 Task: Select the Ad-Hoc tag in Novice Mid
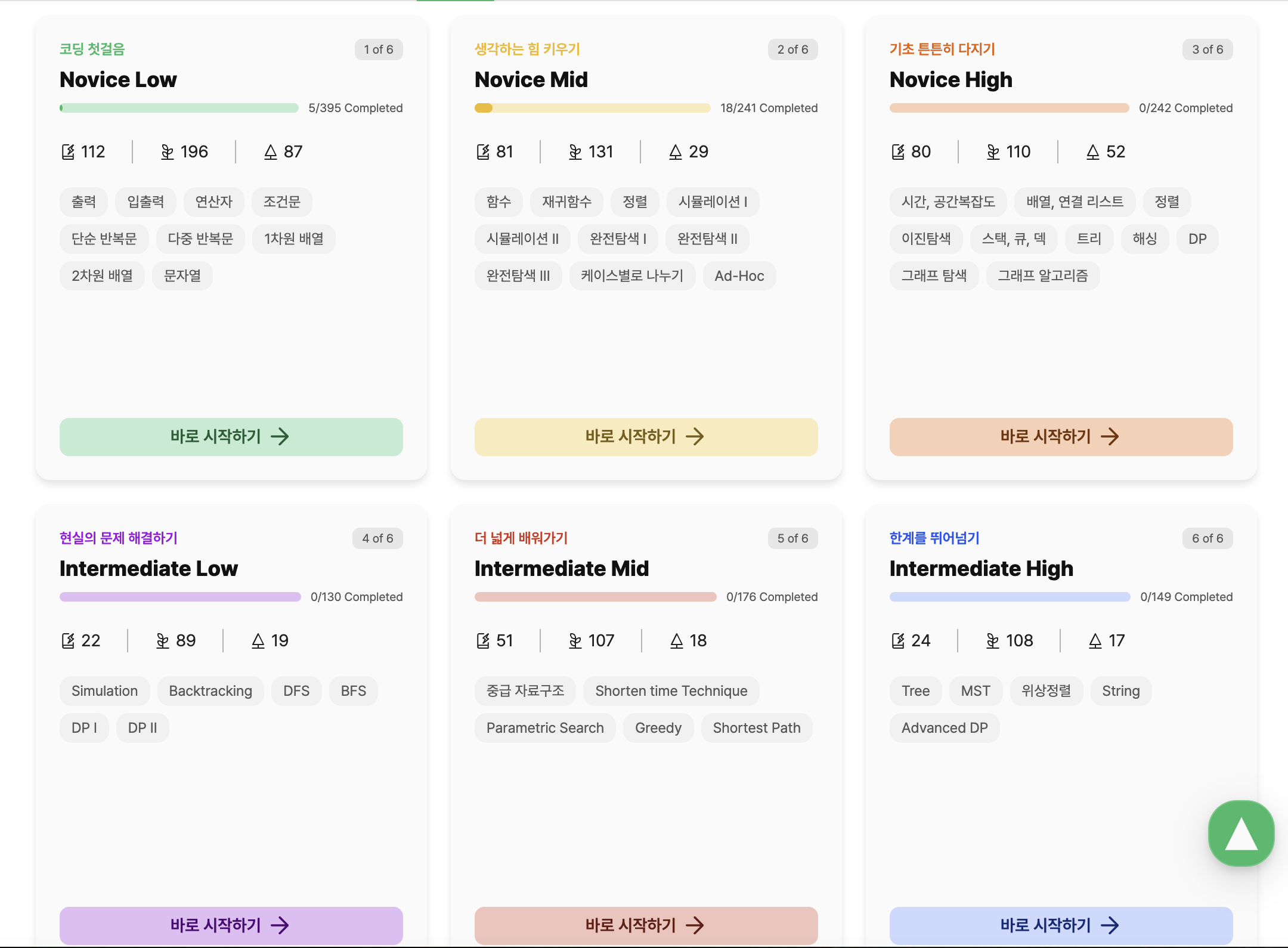pos(739,276)
